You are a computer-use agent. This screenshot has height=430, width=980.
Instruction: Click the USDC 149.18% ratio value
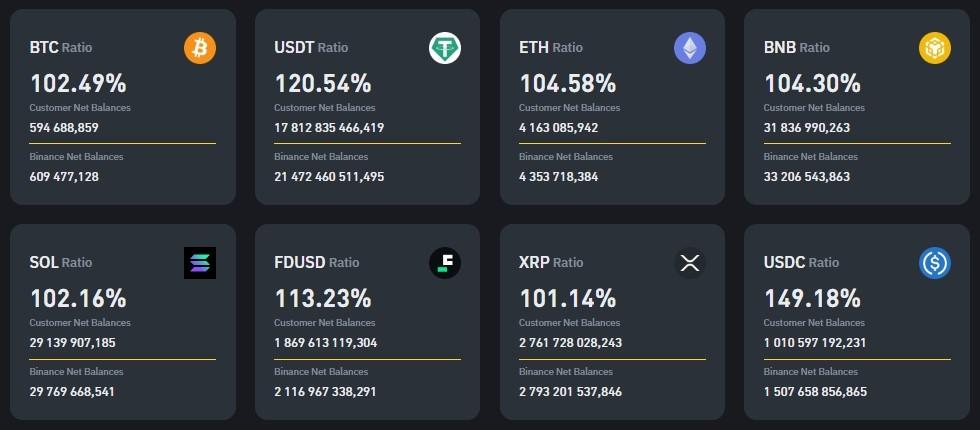(812, 298)
